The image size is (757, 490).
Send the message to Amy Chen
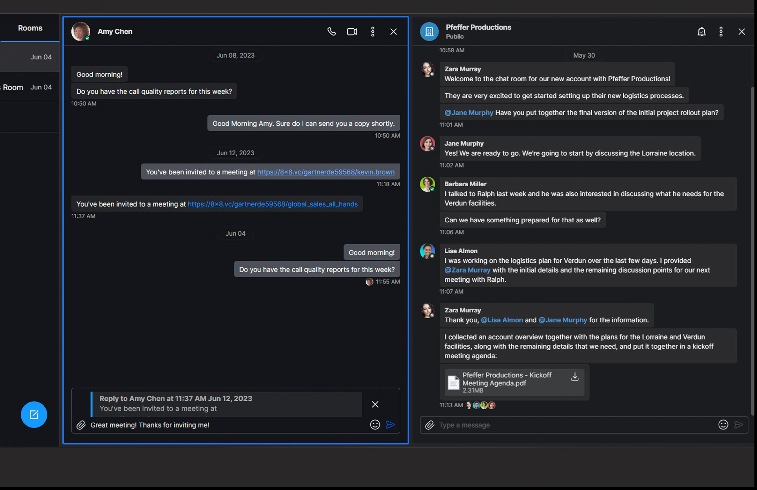pyautogui.click(x=391, y=425)
